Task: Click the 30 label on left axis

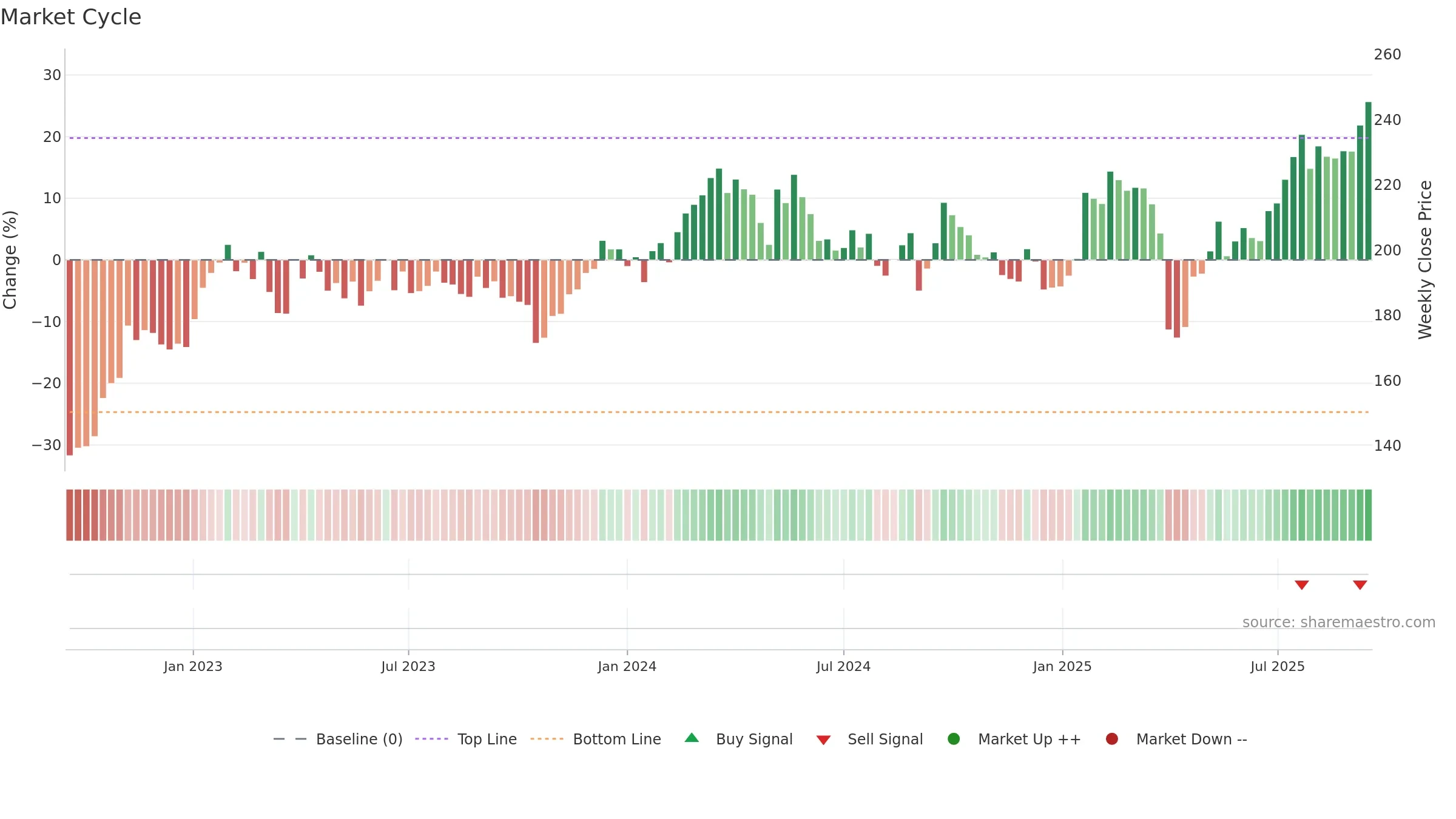Action: (x=52, y=75)
